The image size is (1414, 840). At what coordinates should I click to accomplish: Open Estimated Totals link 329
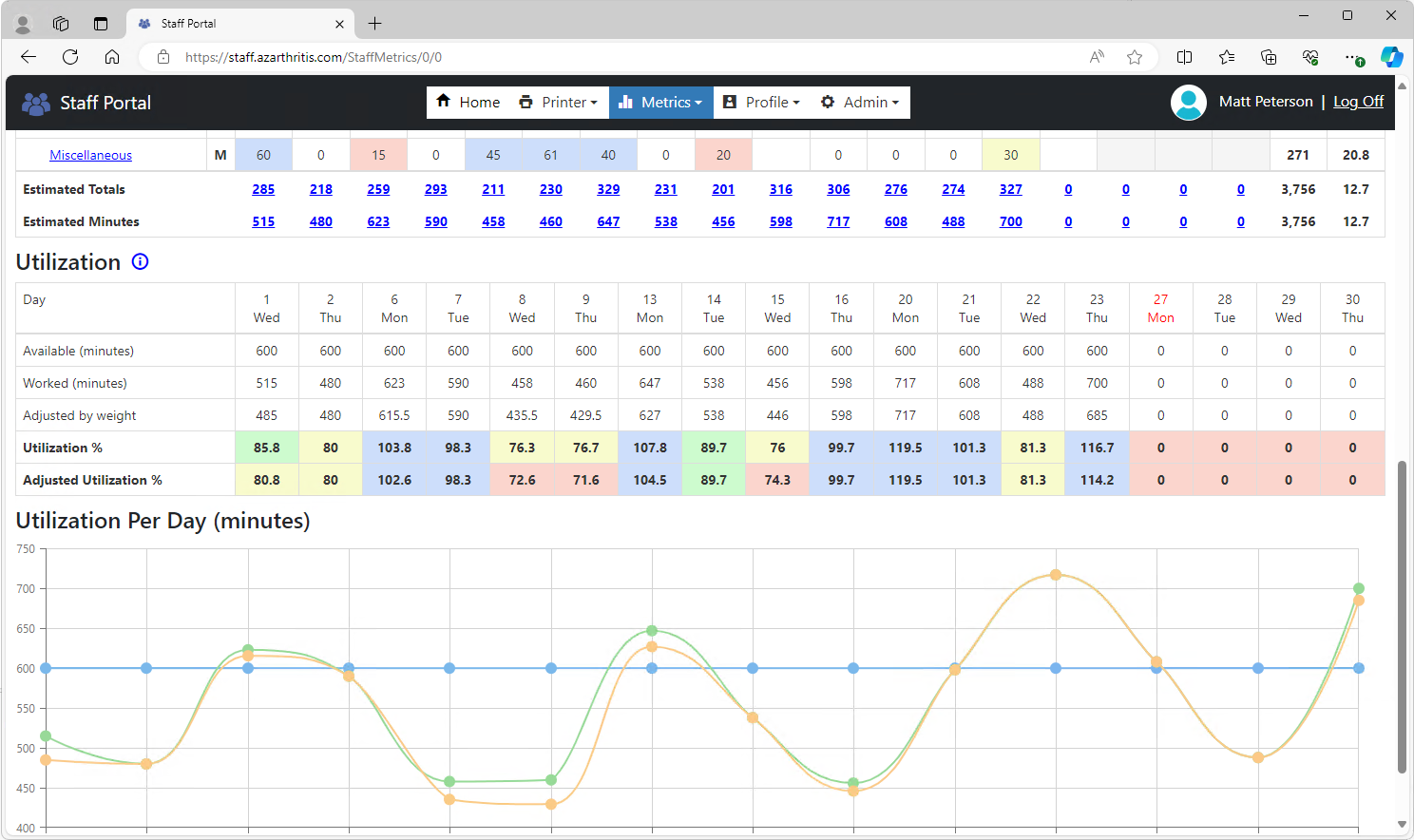[608, 189]
